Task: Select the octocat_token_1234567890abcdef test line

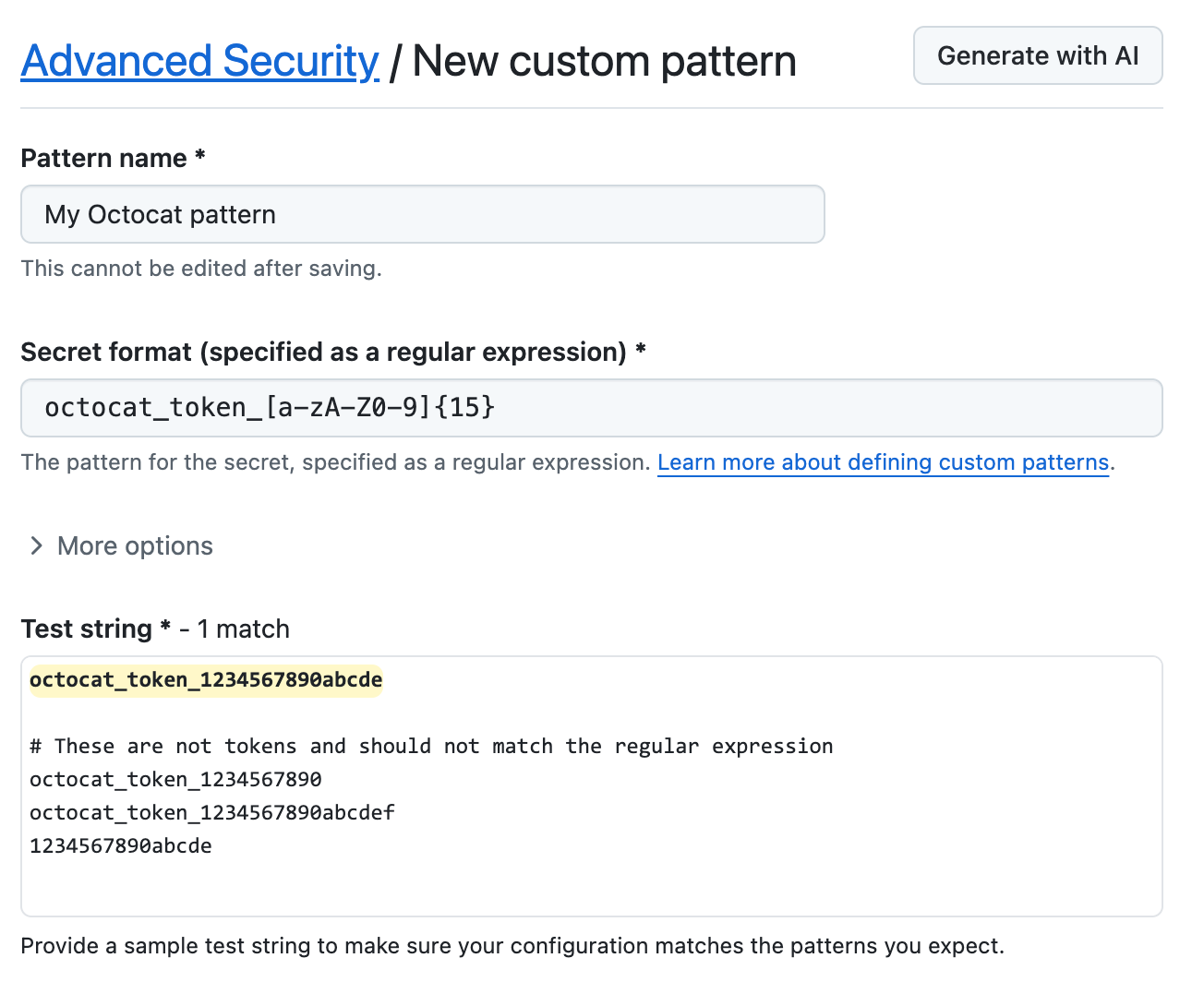Action: click(x=211, y=812)
